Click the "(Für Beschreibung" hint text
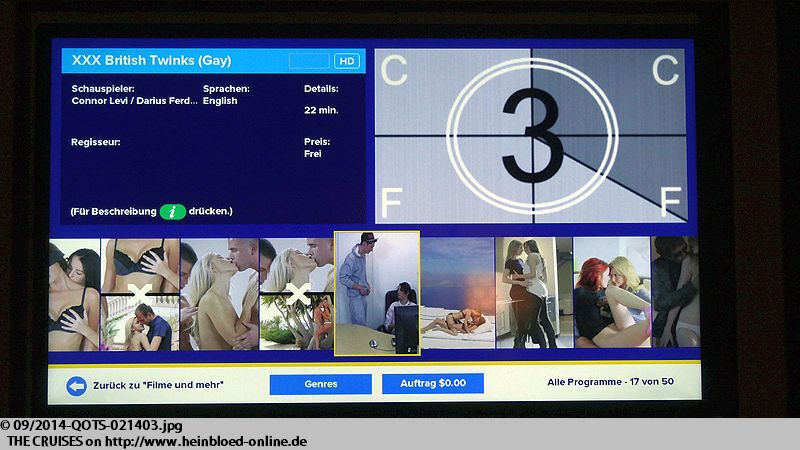The image size is (800, 450). click(113, 212)
